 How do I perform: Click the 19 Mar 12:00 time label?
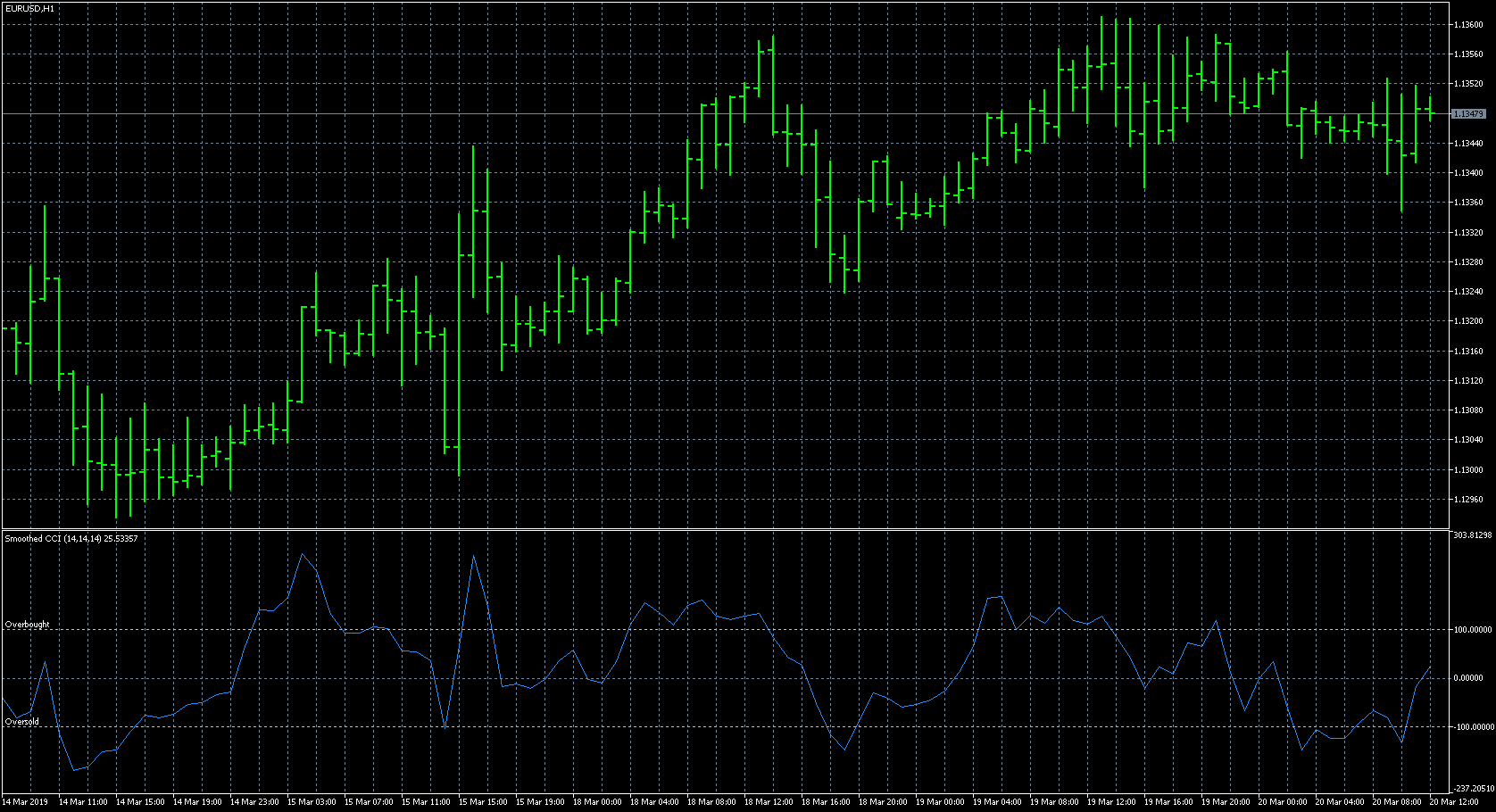point(1111,802)
